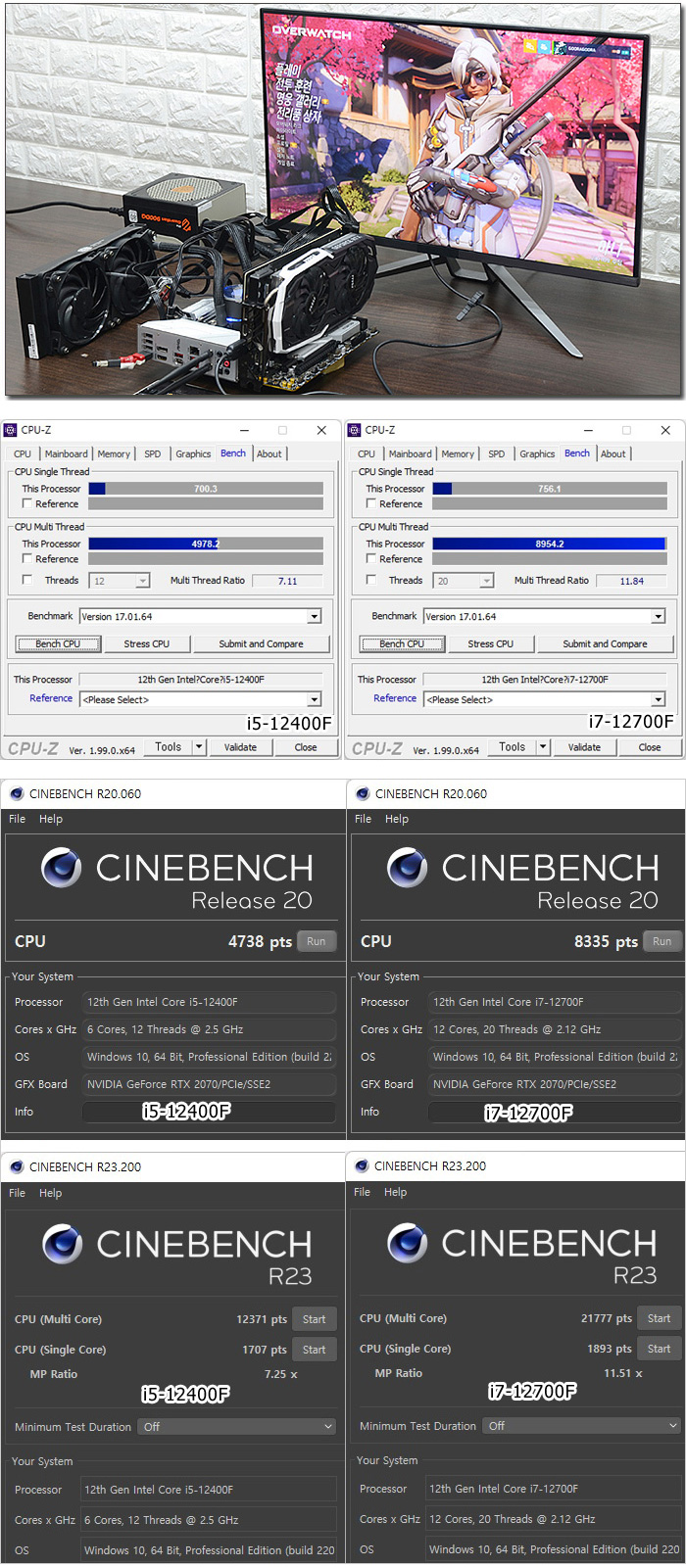Click GFX Board field in i7-12700F Cinebench R20
The height and width of the screenshot is (1568, 686).
coord(555,1084)
